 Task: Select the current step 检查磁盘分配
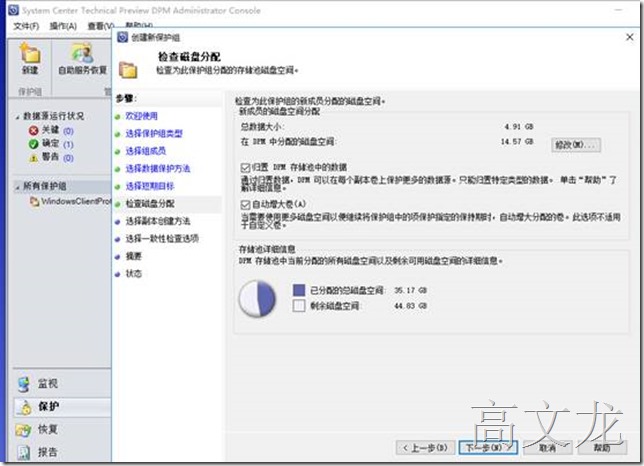tap(150, 204)
